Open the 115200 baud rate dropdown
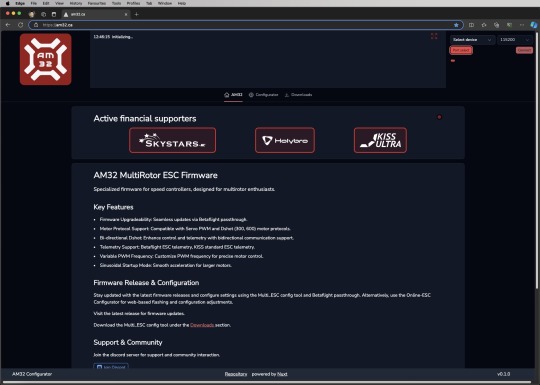 [515, 40]
